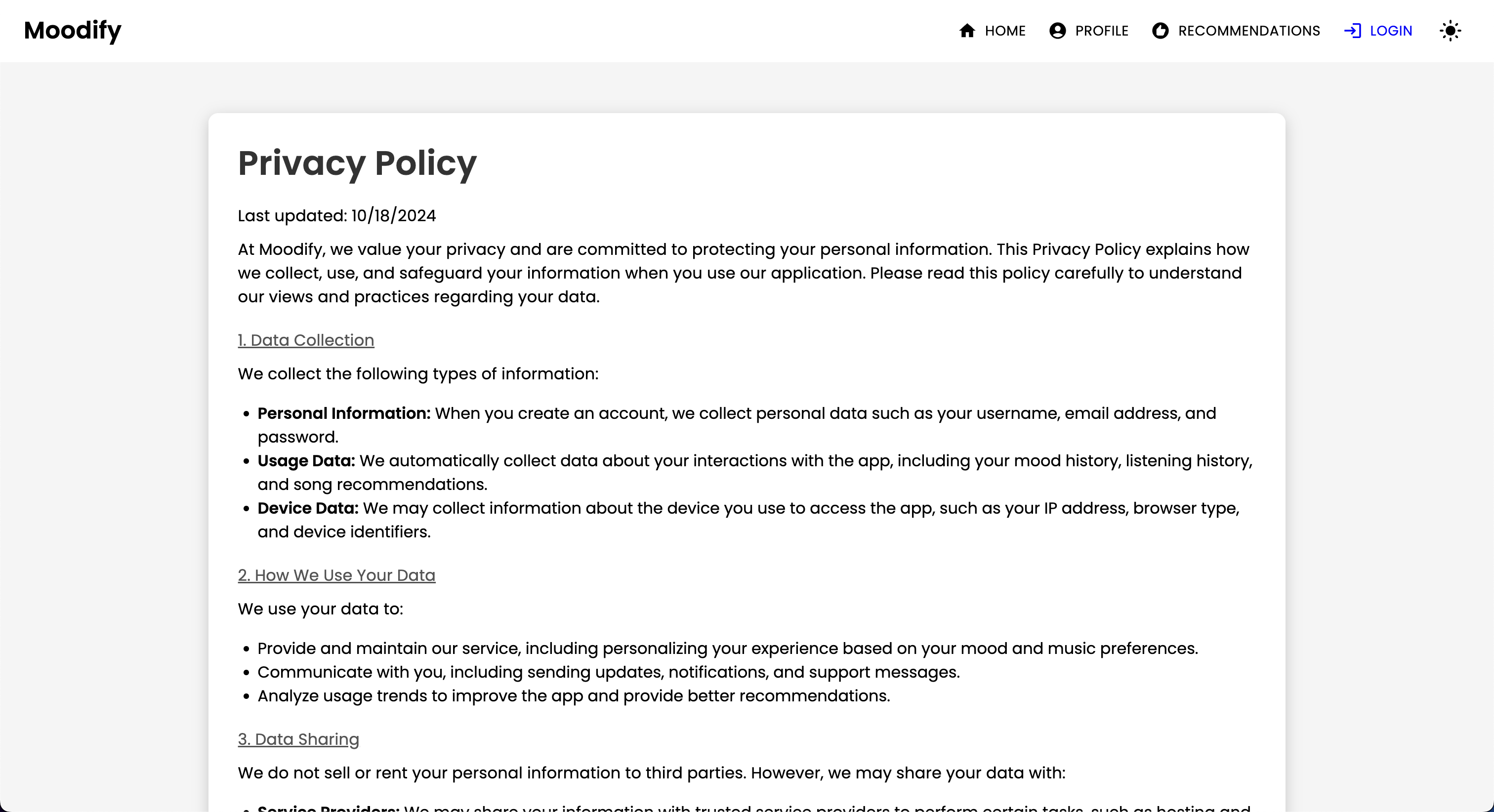Click the Moodify logo

click(x=73, y=30)
